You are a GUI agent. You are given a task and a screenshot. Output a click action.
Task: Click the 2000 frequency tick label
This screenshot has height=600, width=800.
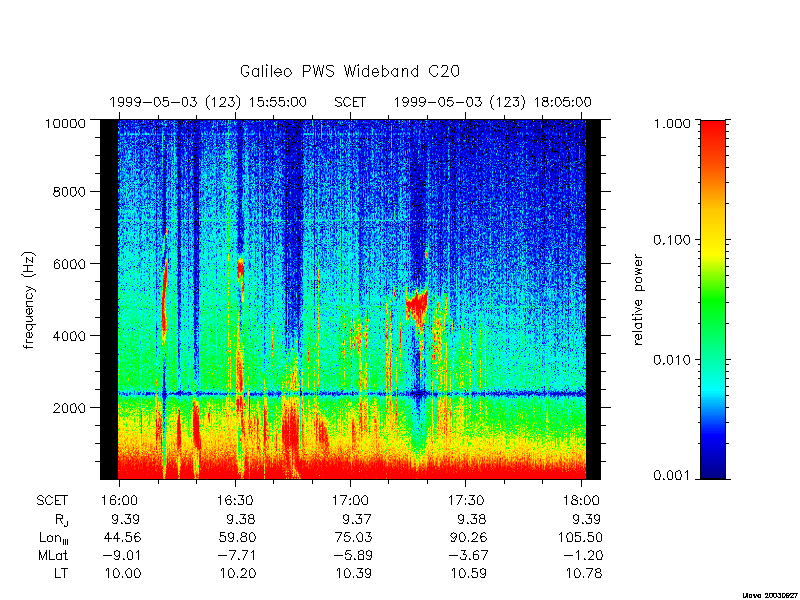[x=70, y=408]
